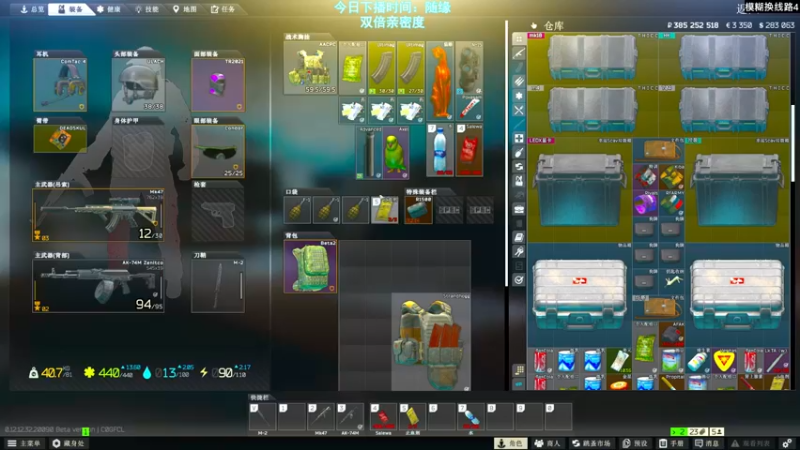Filter stash by ammo rounds icon
Screen dimensions: 800x450
[x=519, y=81]
